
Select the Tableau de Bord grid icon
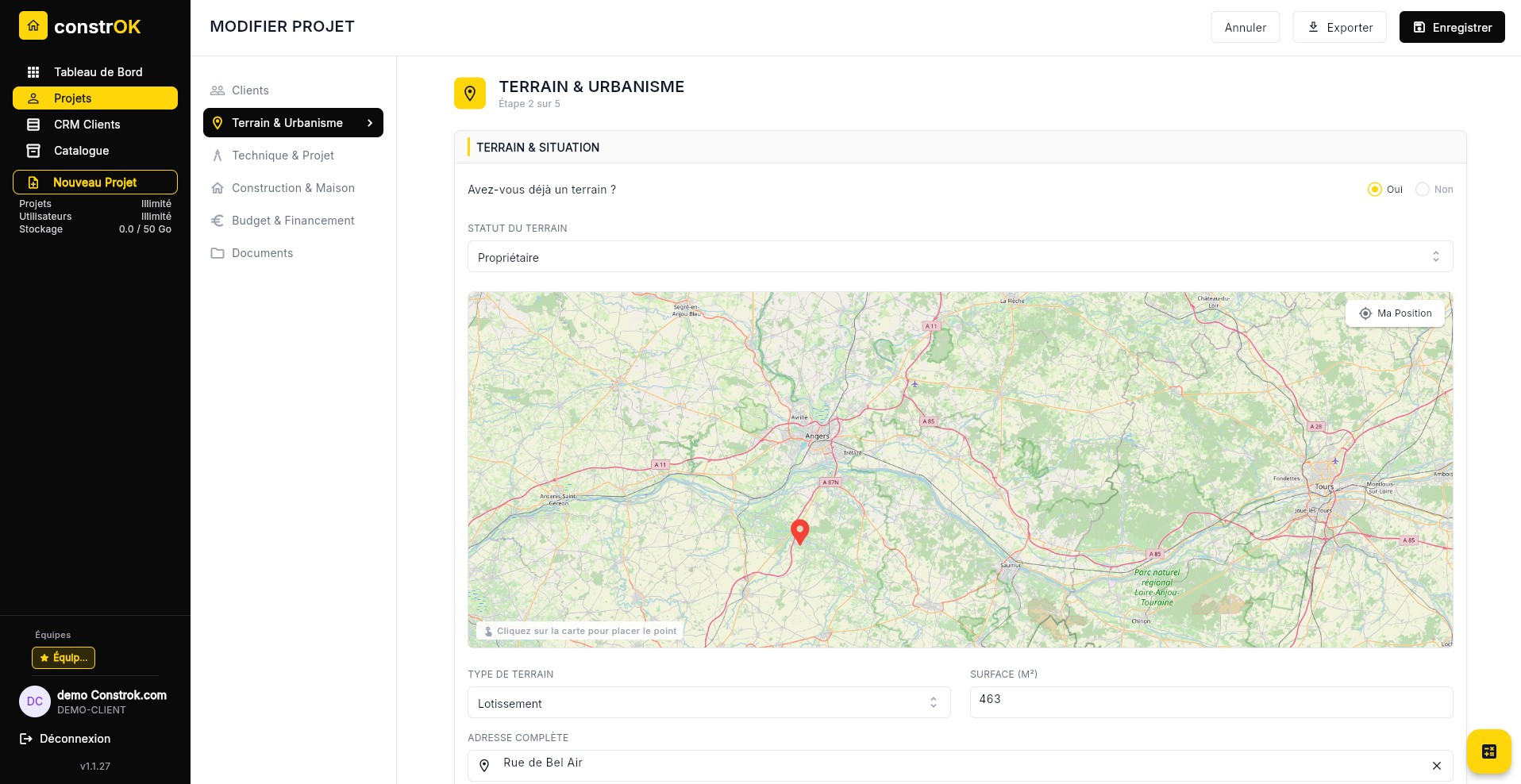tap(33, 72)
